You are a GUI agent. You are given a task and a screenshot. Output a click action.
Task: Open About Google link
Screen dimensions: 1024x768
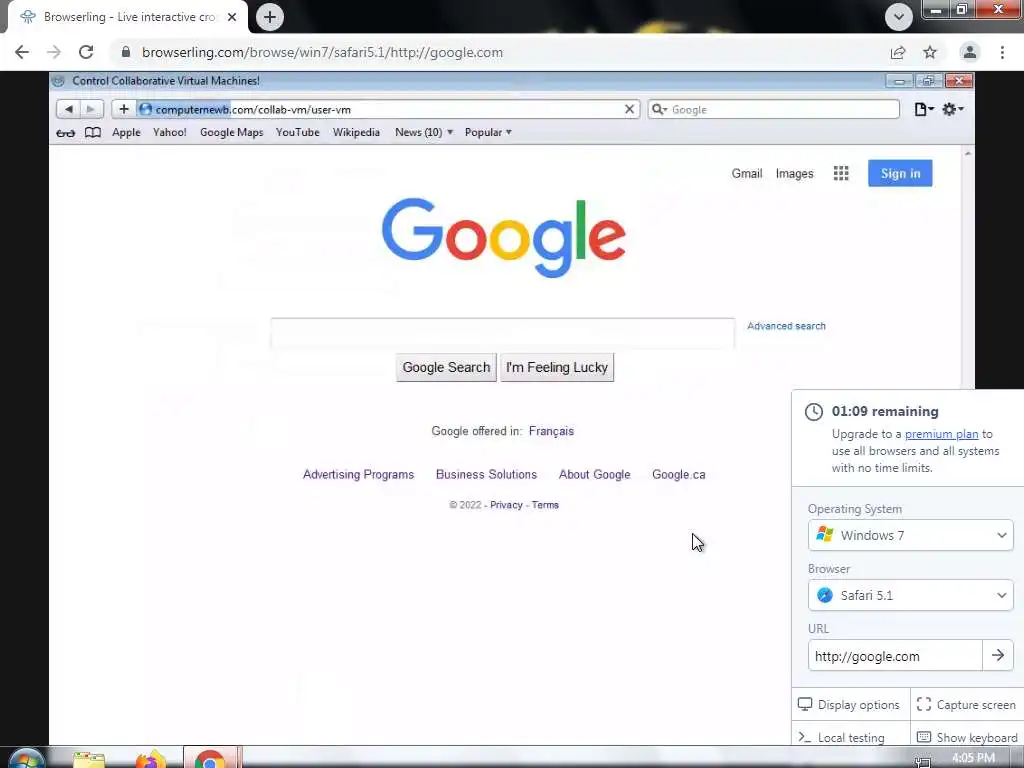tap(594, 475)
